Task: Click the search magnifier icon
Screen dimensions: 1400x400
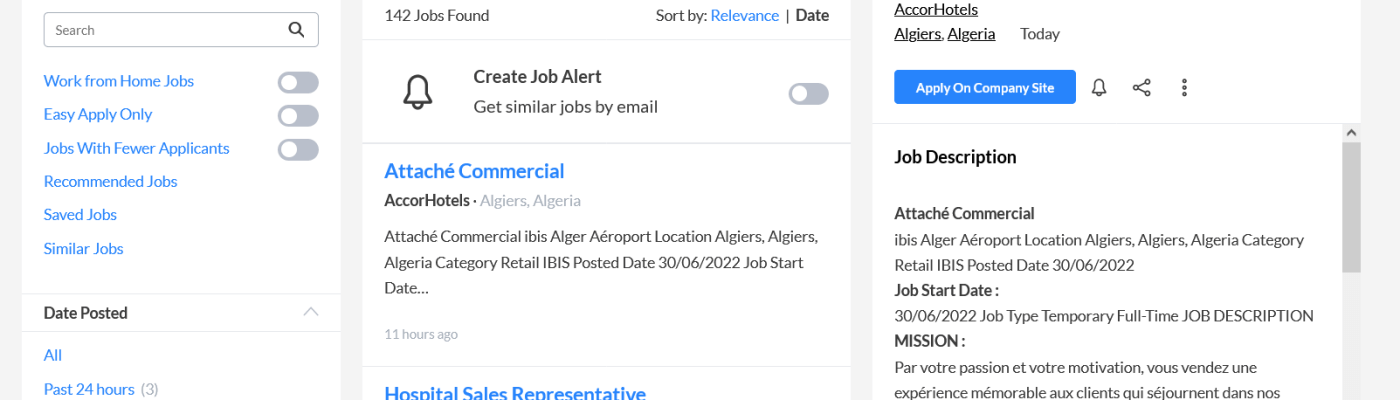Action: (x=296, y=30)
